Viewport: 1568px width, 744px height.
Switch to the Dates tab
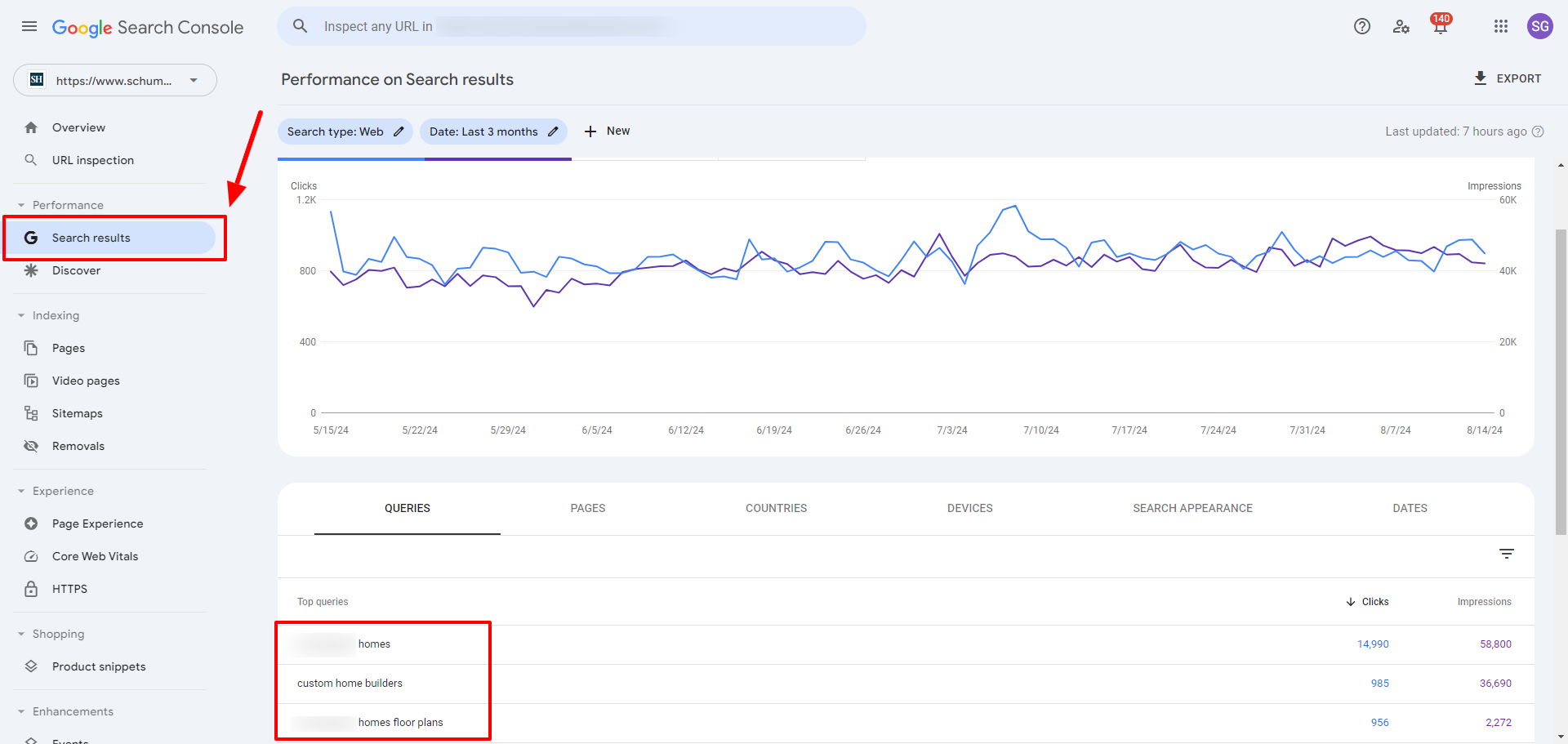point(1410,508)
